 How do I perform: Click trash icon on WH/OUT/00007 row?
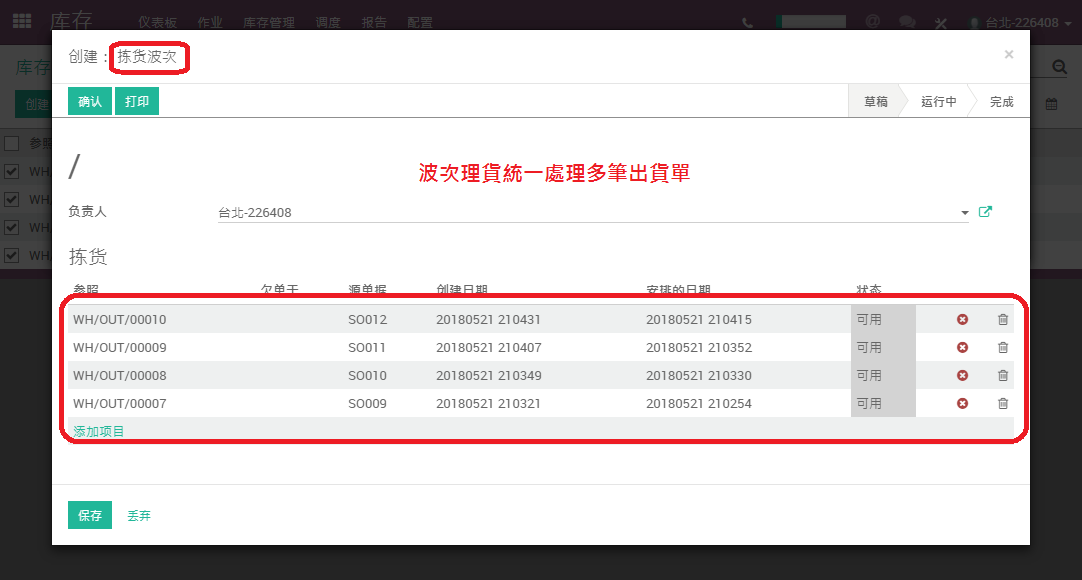pyautogui.click(x=1003, y=403)
